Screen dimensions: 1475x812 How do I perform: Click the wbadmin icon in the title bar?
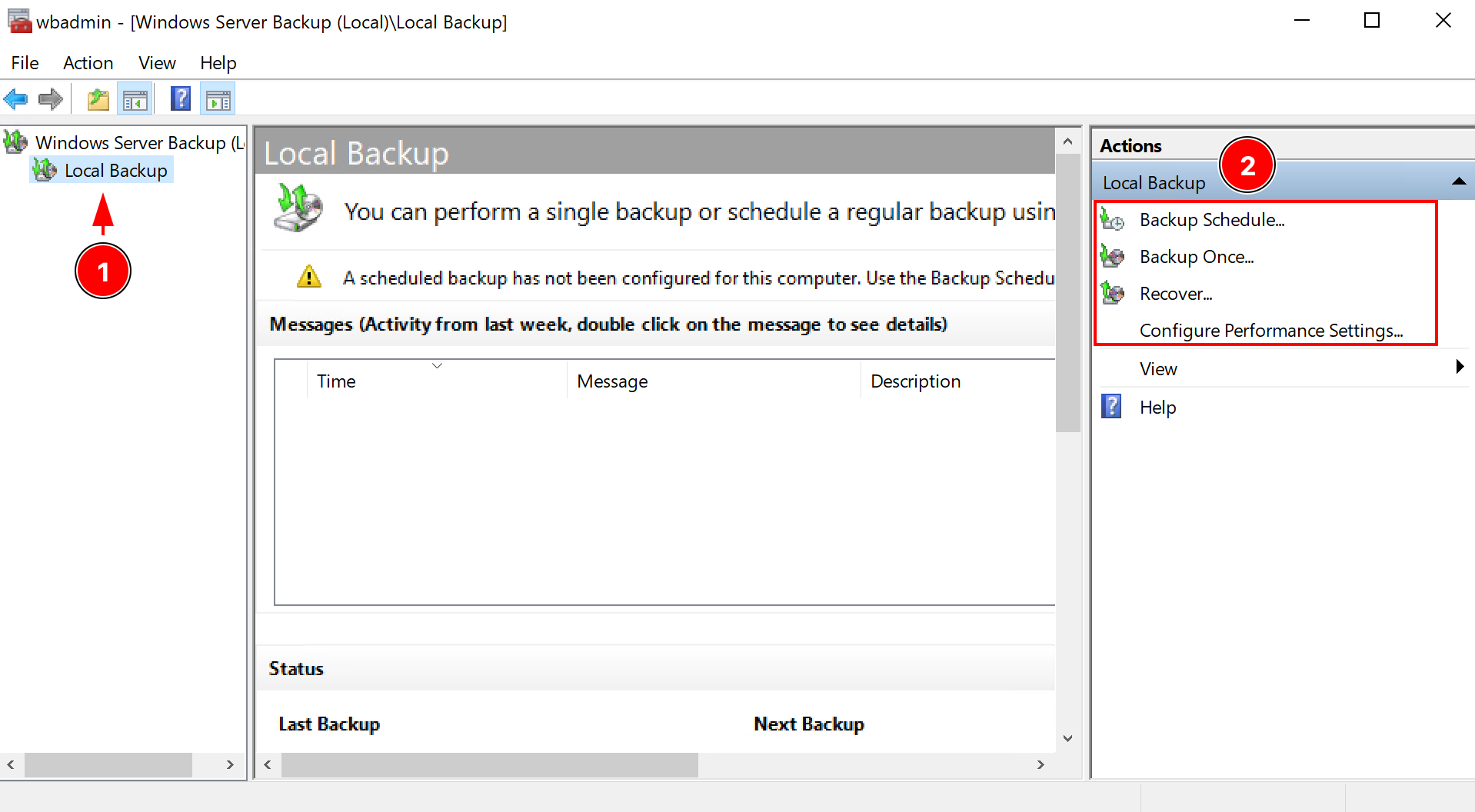click(x=20, y=21)
